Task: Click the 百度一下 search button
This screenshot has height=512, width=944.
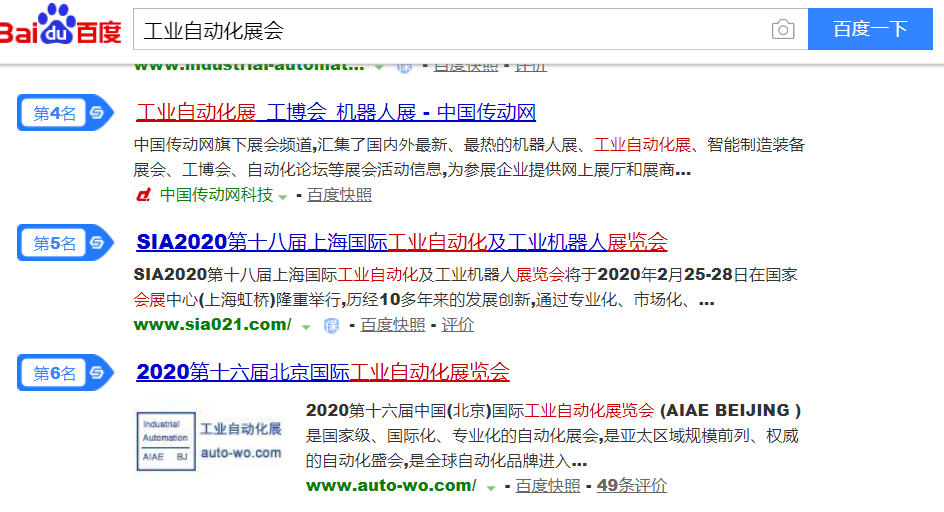Action: coord(870,29)
